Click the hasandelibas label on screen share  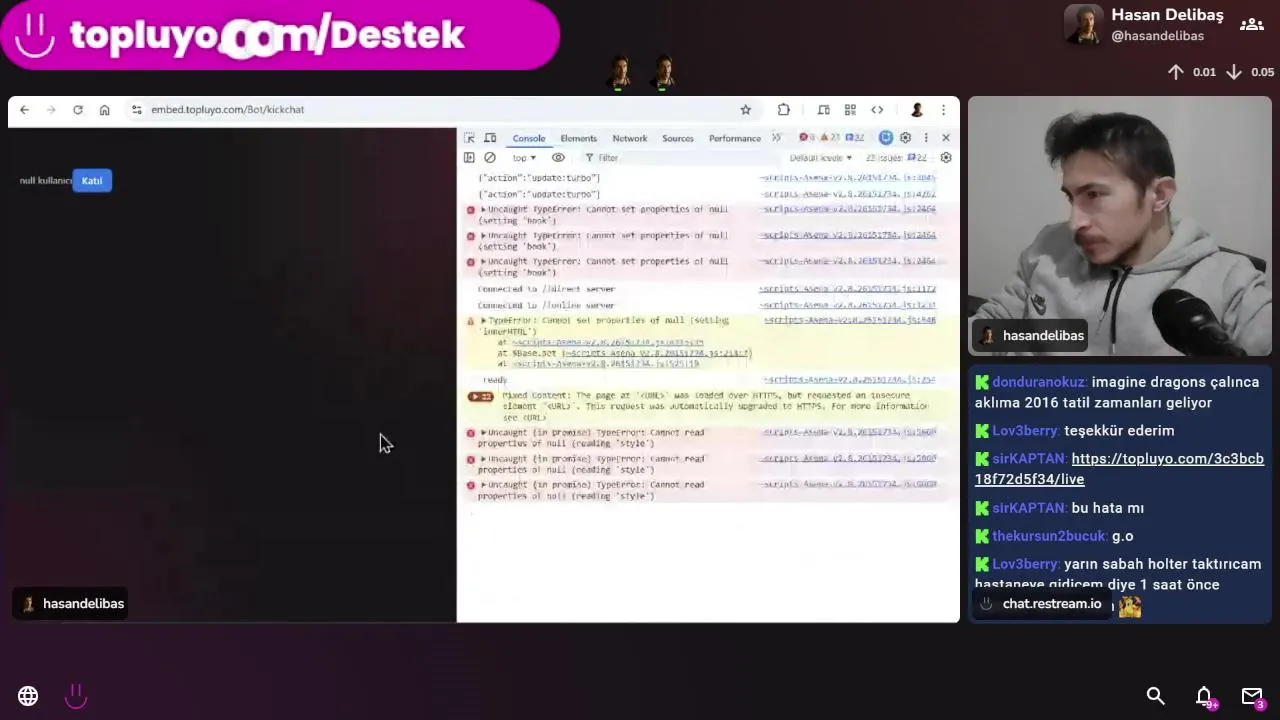click(72, 604)
